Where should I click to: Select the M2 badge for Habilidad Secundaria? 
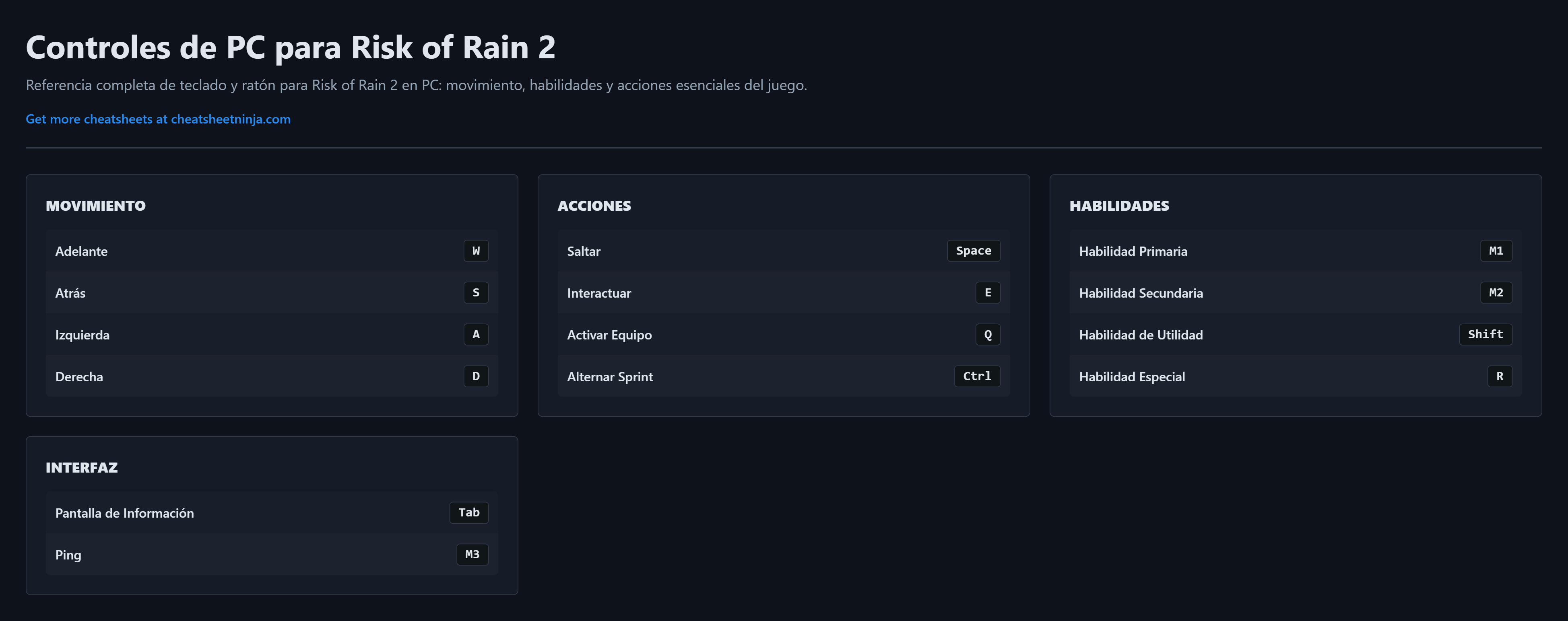(1496, 292)
